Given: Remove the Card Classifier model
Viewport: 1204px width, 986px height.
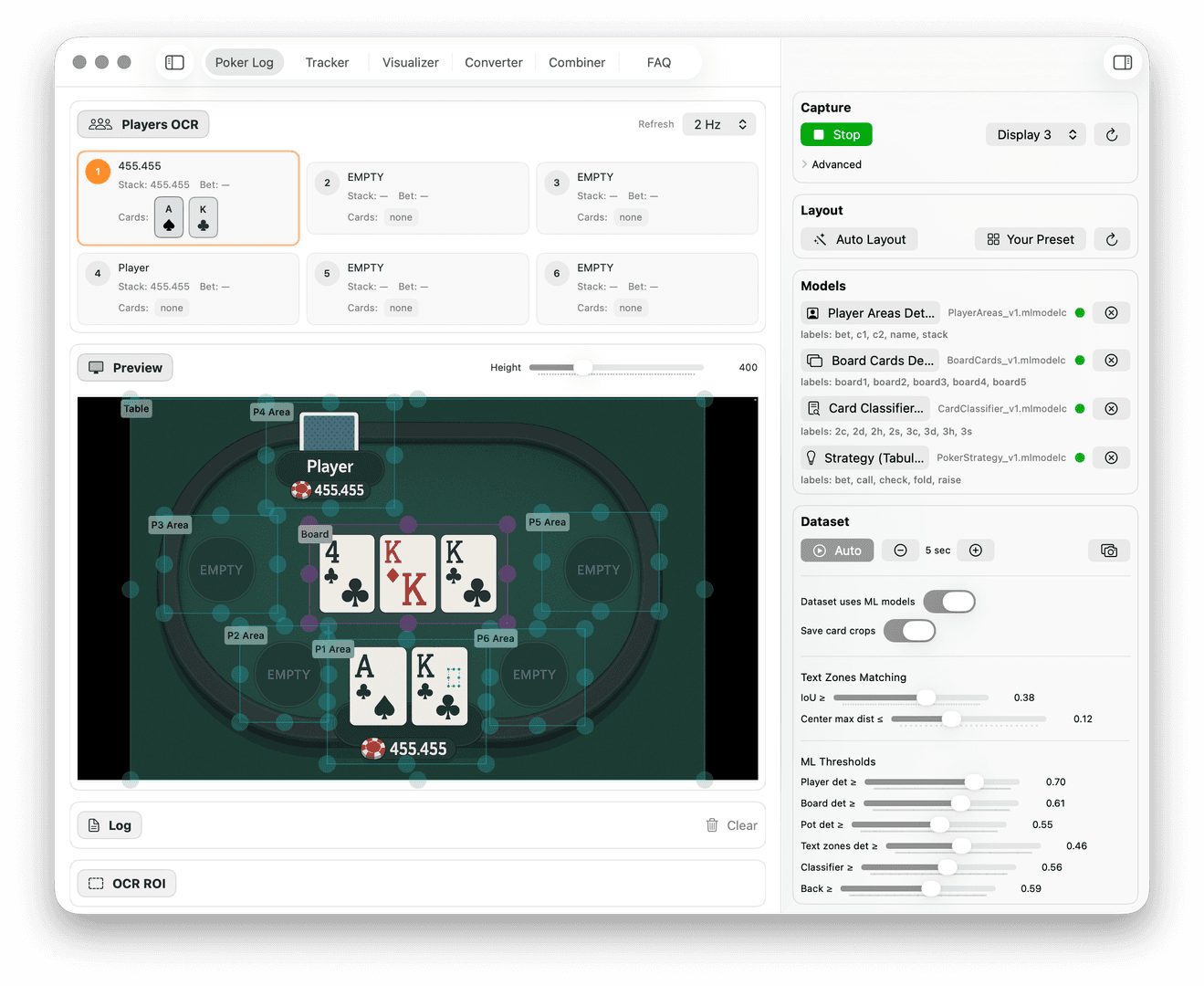Looking at the screenshot, I should pos(1111,408).
